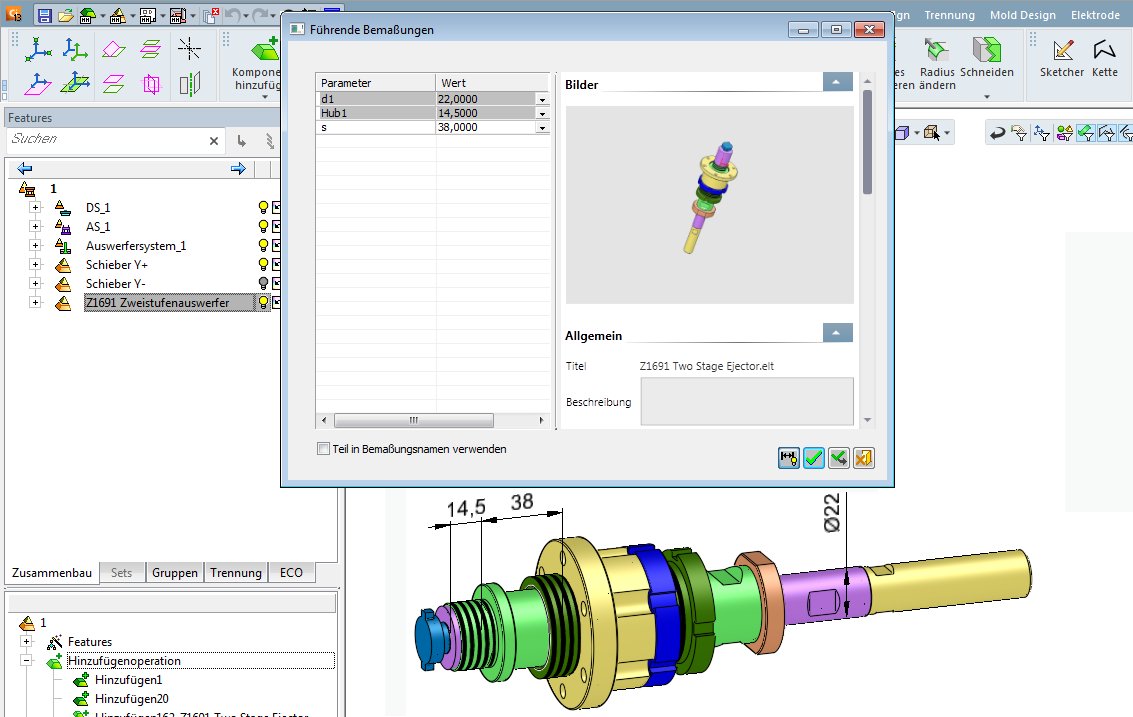Image resolution: width=1133 pixels, height=717 pixels.
Task: Click the purple shaded cube display icon
Action: point(902,133)
